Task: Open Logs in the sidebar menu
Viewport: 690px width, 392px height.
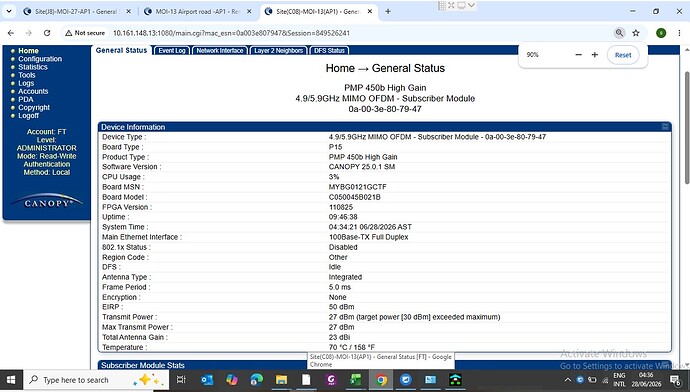Action: click(26, 83)
